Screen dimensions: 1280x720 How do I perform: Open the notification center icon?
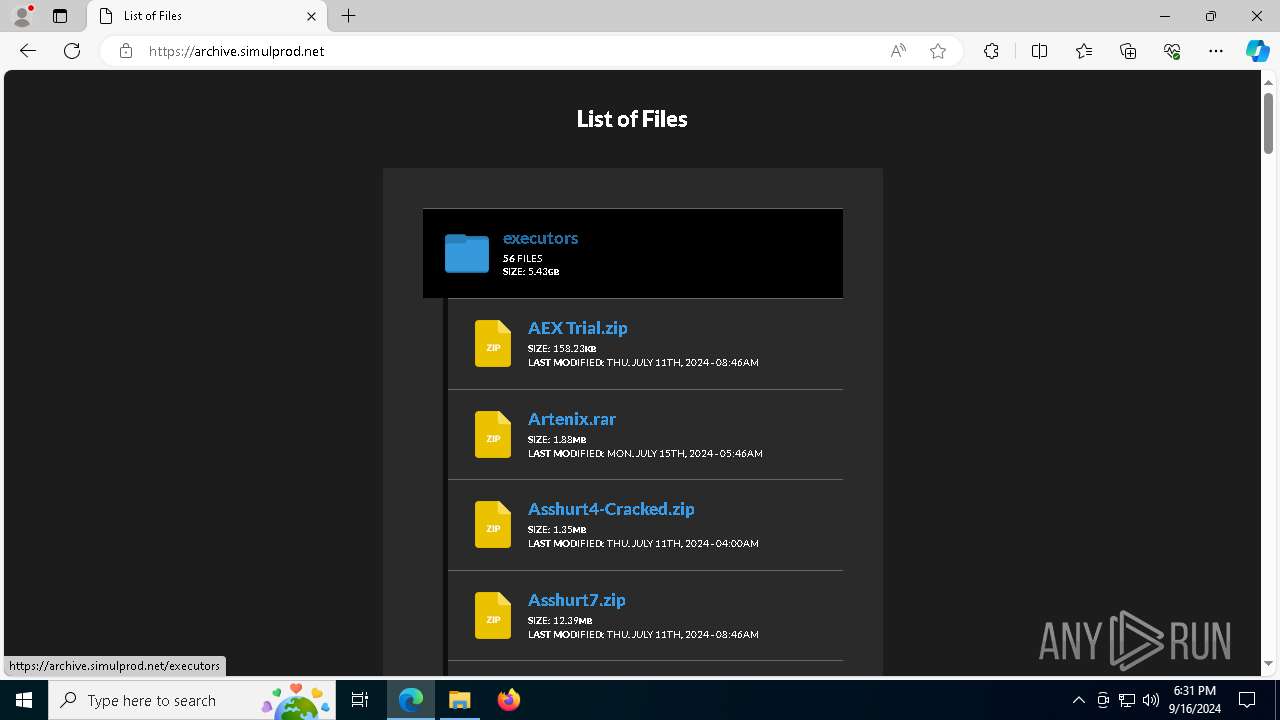1247,700
